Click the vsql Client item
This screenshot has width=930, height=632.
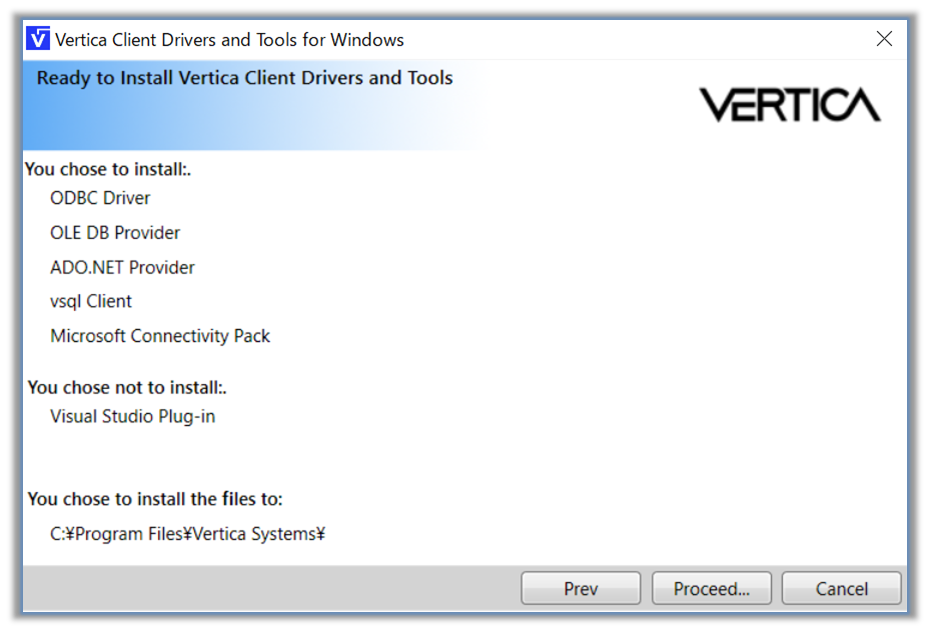(x=91, y=301)
